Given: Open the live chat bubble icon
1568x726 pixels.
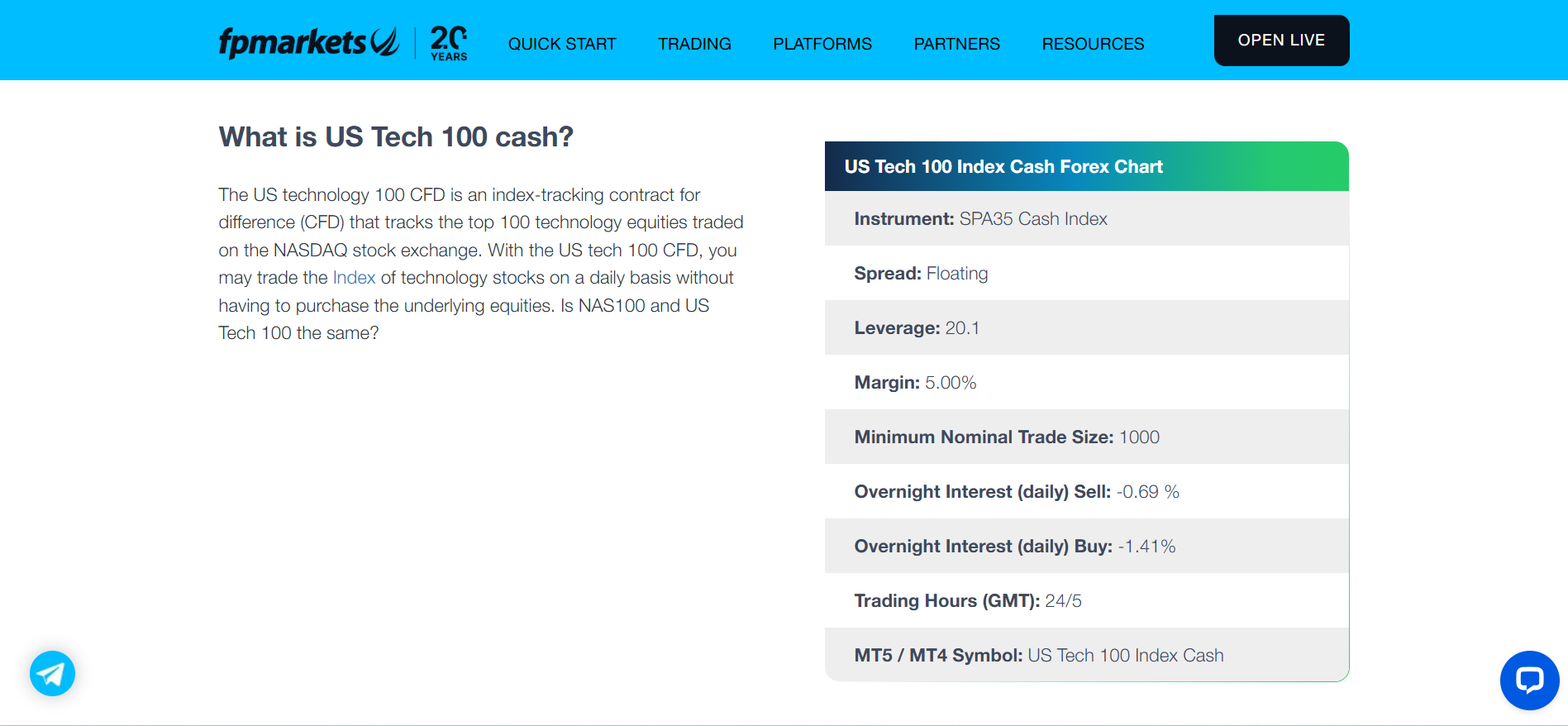Looking at the screenshot, I should coord(1529,680).
